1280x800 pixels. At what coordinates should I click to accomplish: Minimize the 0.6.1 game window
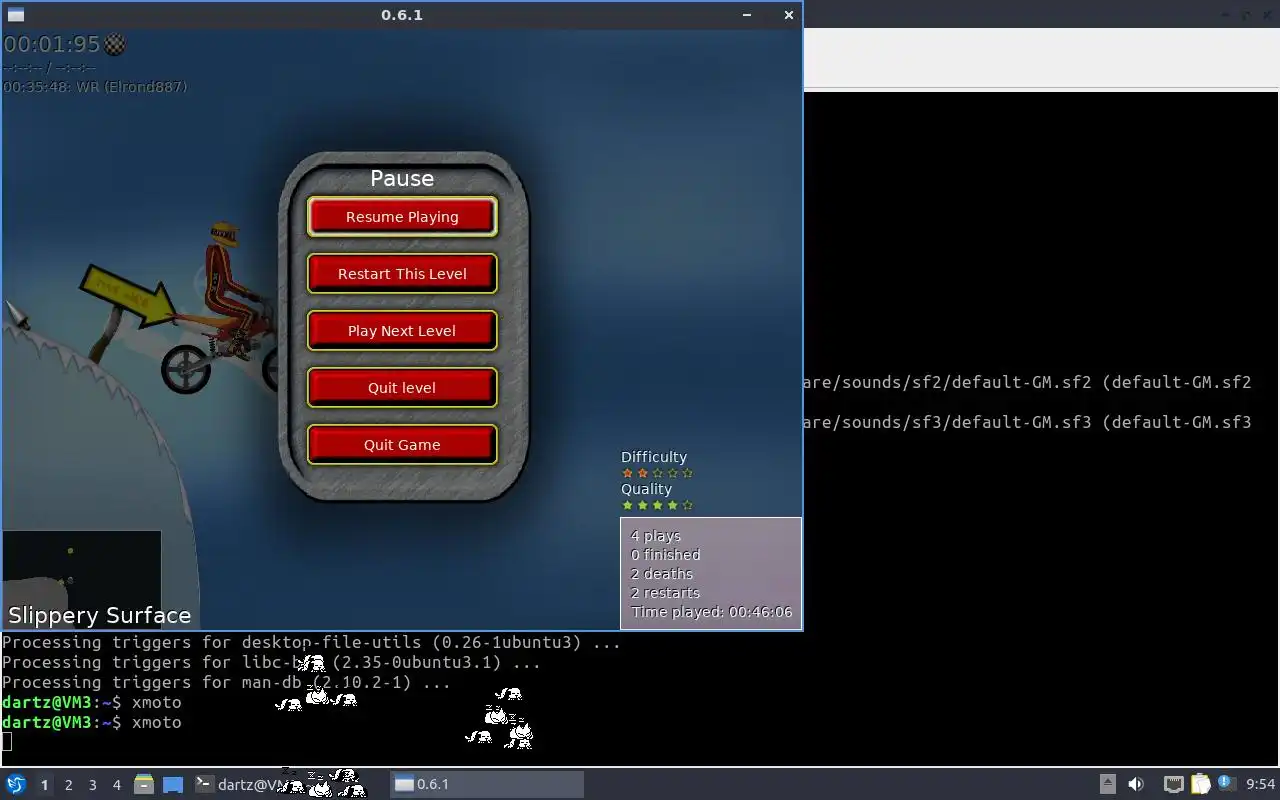click(747, 15)
